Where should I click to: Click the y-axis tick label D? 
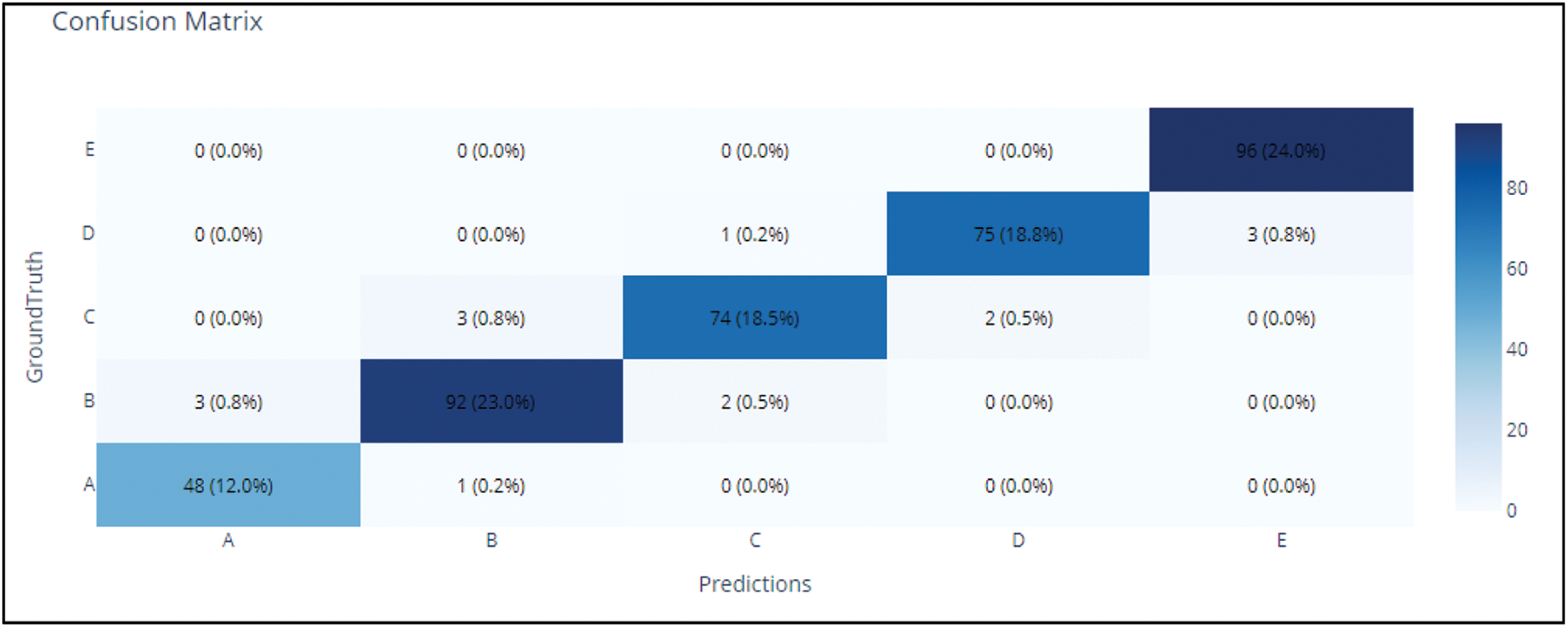click(88, 233)
